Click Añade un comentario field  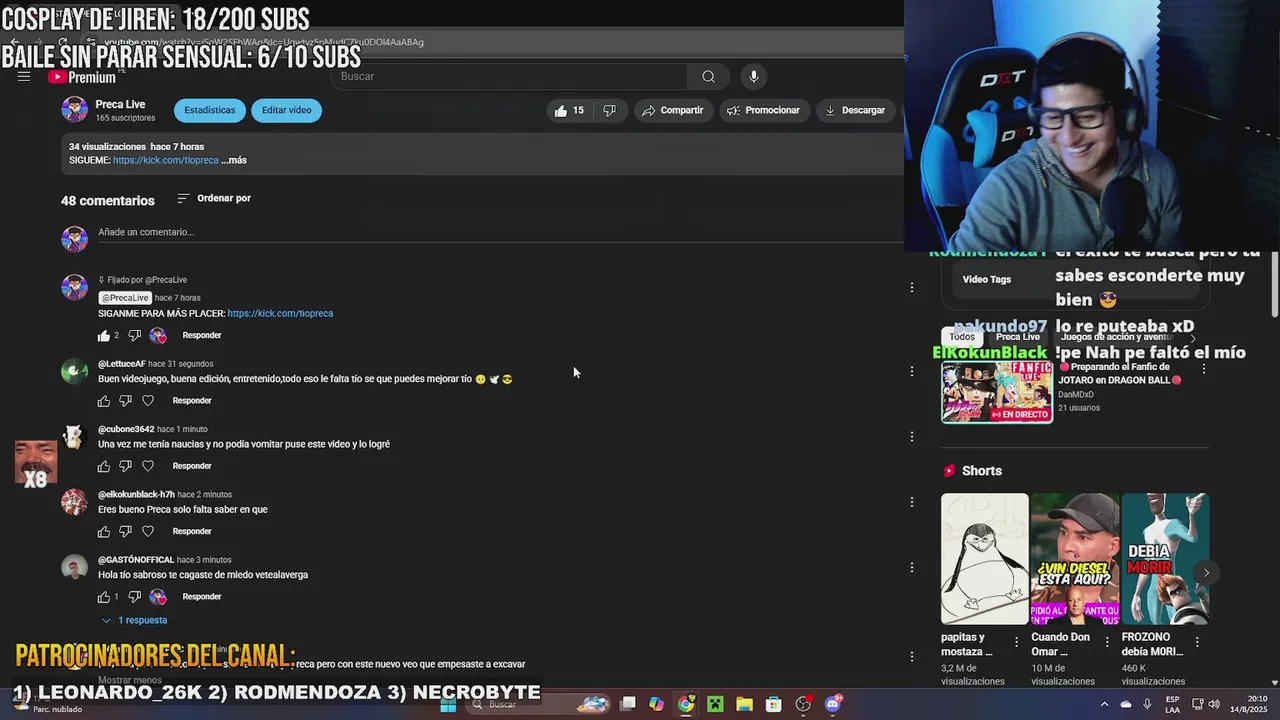[498, 232]
